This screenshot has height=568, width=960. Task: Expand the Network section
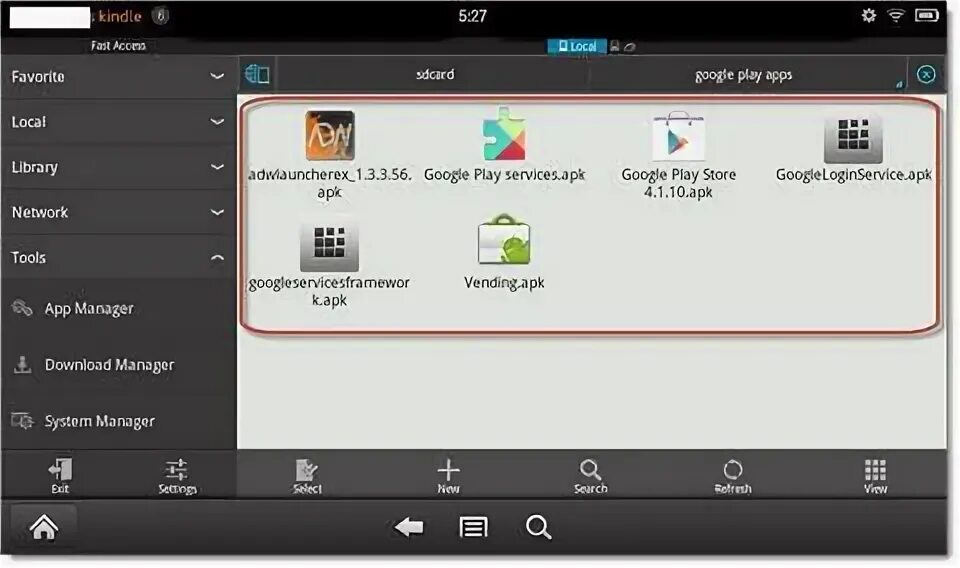tap(118, 212)
